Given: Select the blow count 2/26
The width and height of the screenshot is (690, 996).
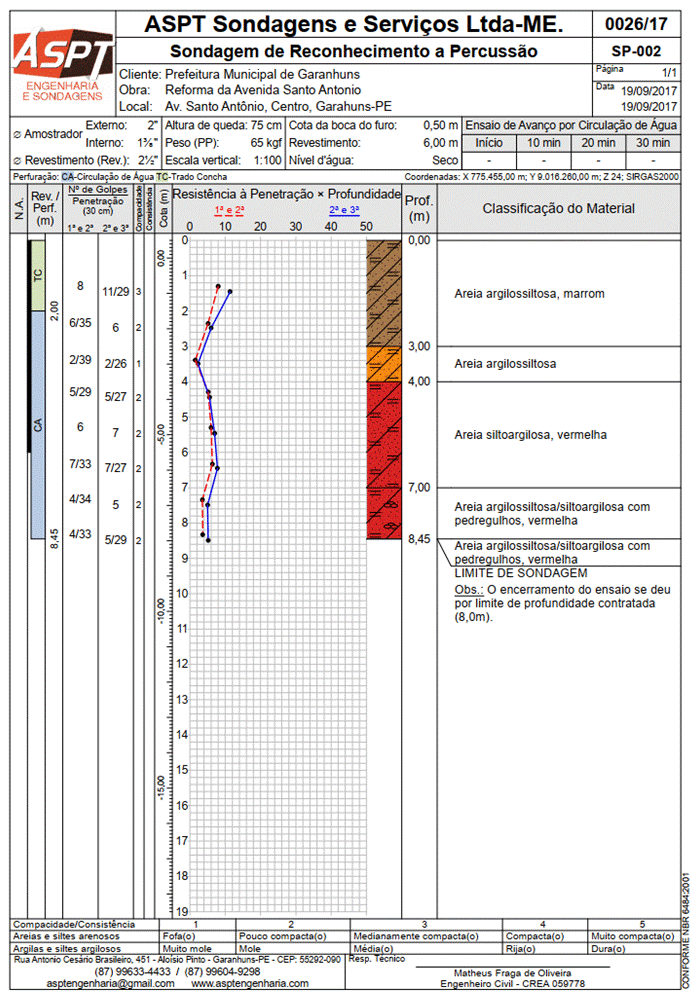Looking at the screenshot, I should click(116, 364).
